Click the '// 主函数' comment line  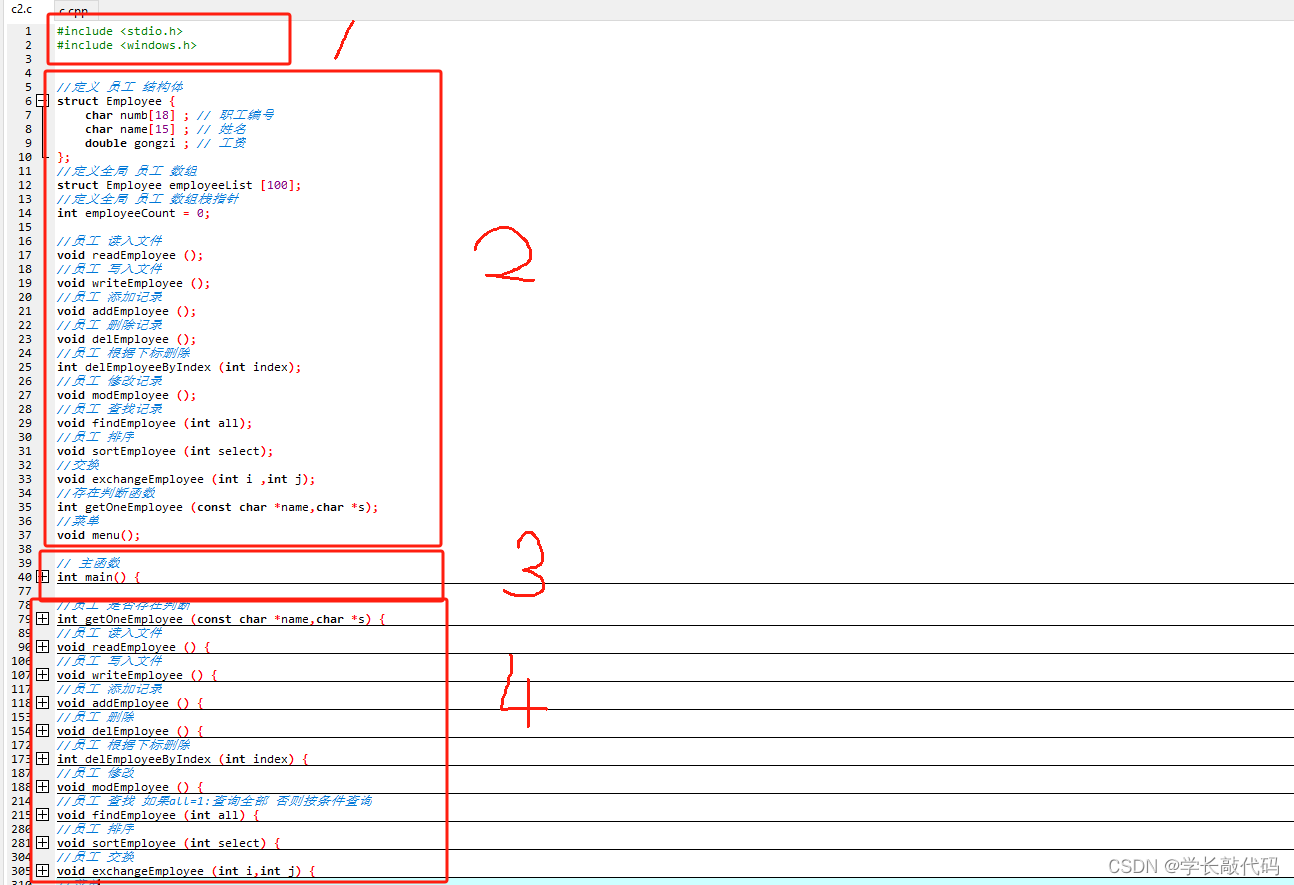(x=88, y=563)
